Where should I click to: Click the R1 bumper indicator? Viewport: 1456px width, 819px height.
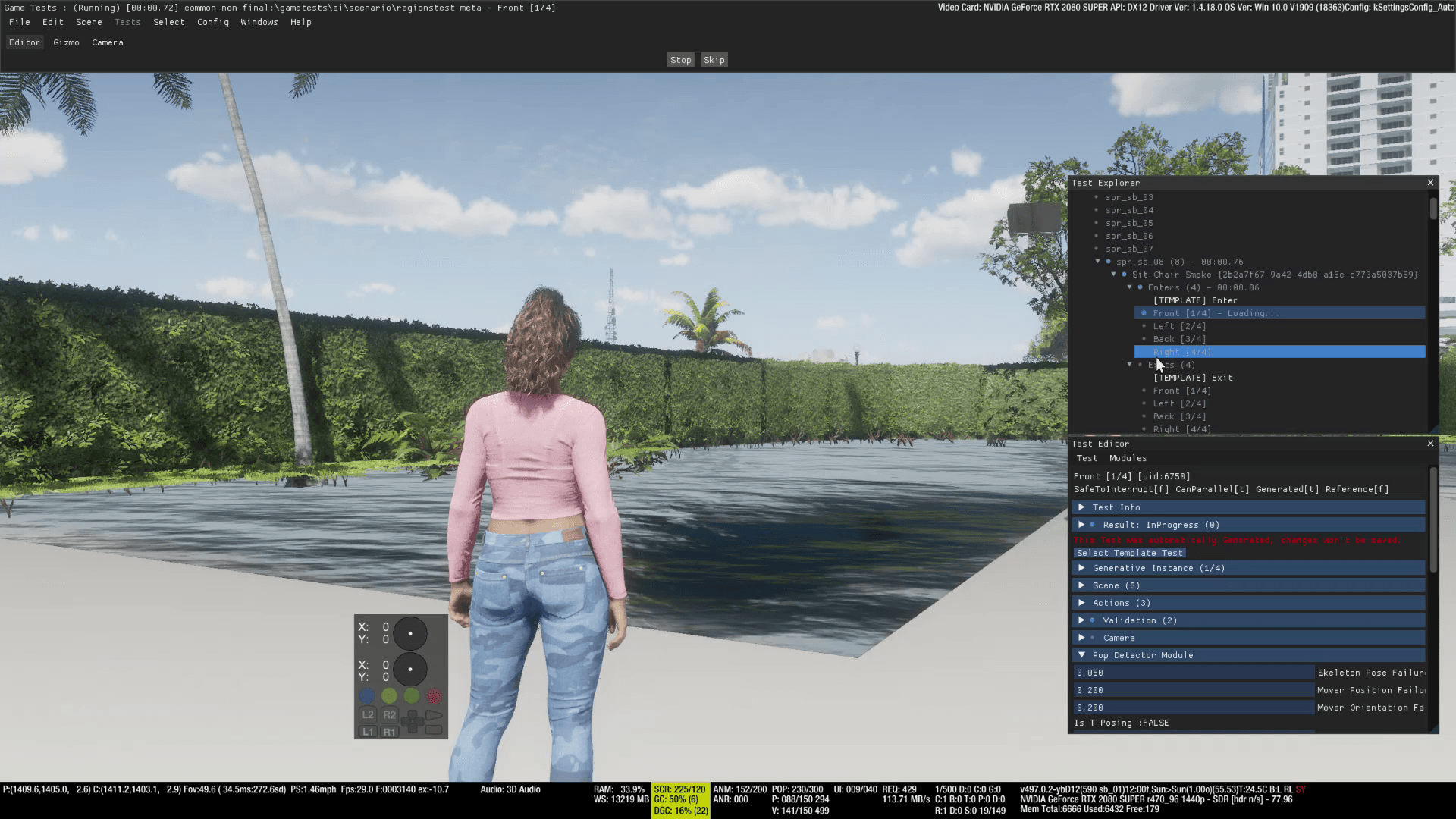tap(390, 732)
